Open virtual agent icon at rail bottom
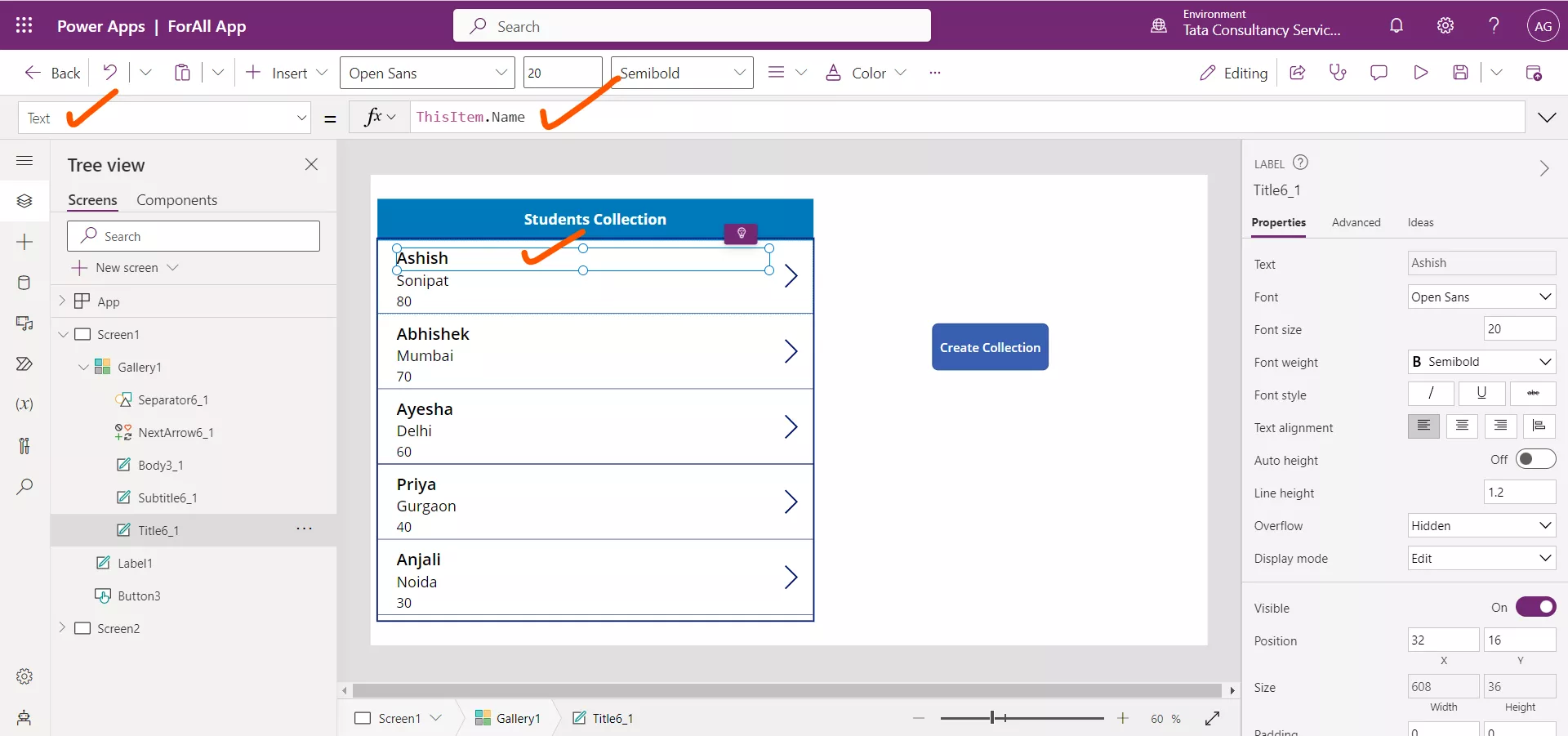Viewport: 1568px width, 736px height. (24, 717)
